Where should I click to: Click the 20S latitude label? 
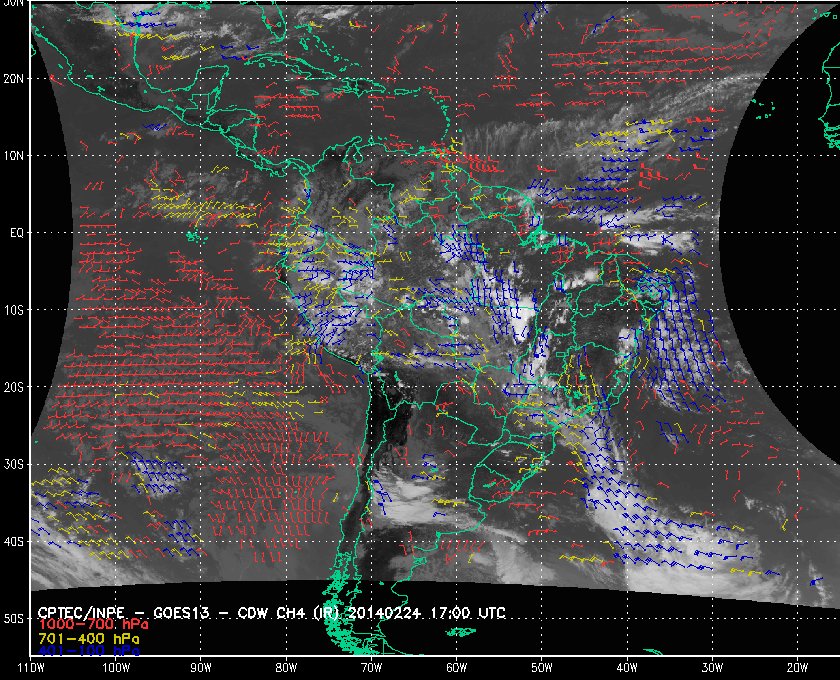tap(13, 387)
